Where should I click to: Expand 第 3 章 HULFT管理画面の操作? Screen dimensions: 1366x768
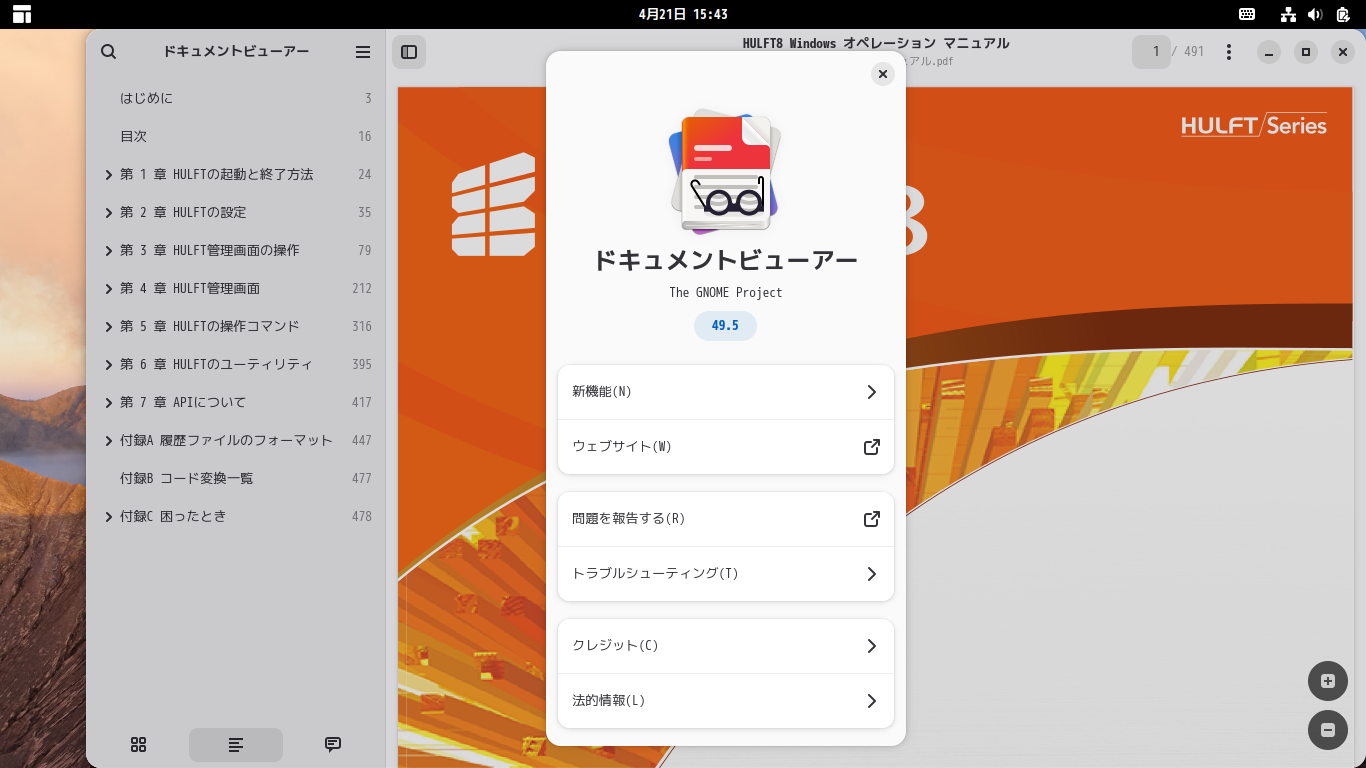108,251
